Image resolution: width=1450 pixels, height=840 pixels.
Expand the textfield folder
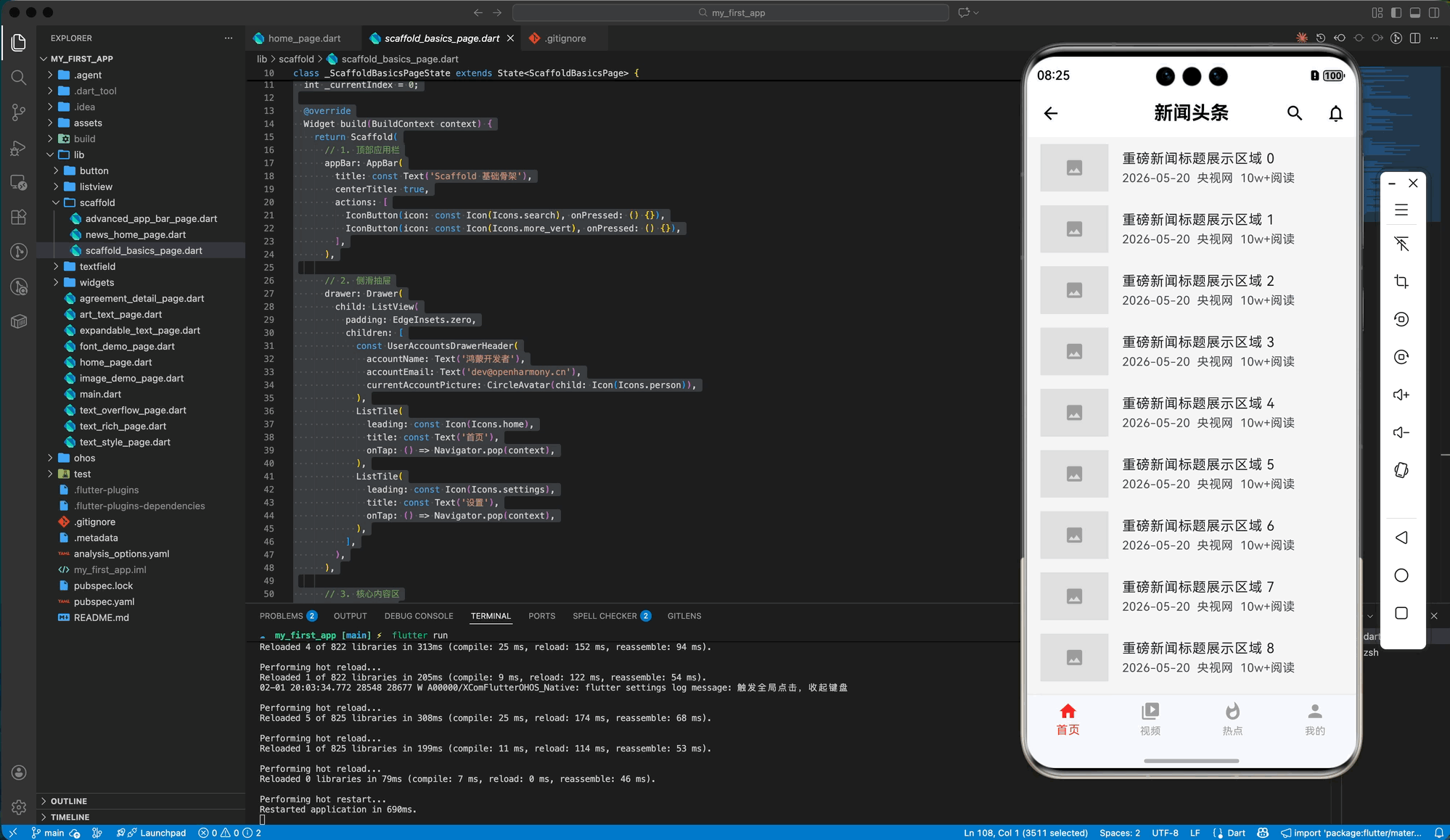click(97, 266)
